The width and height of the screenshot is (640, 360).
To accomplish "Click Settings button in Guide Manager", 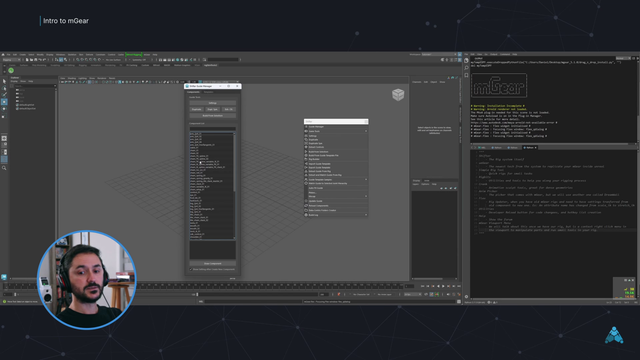I will tap(213, 103).
